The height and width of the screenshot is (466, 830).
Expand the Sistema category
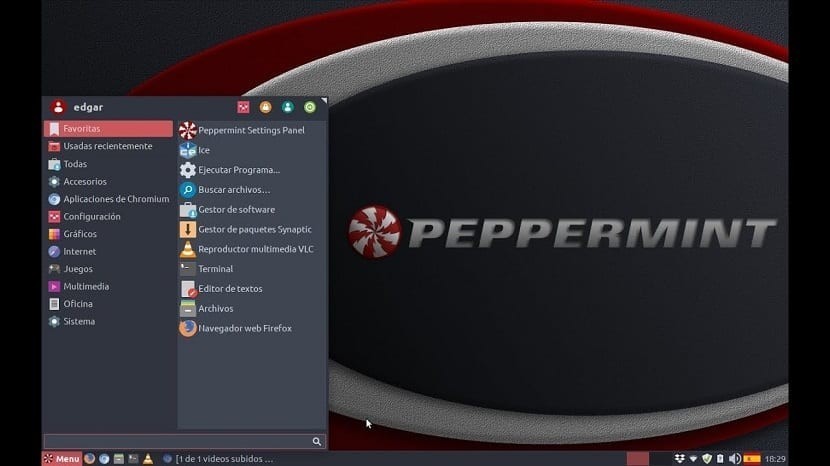[79, 321]
